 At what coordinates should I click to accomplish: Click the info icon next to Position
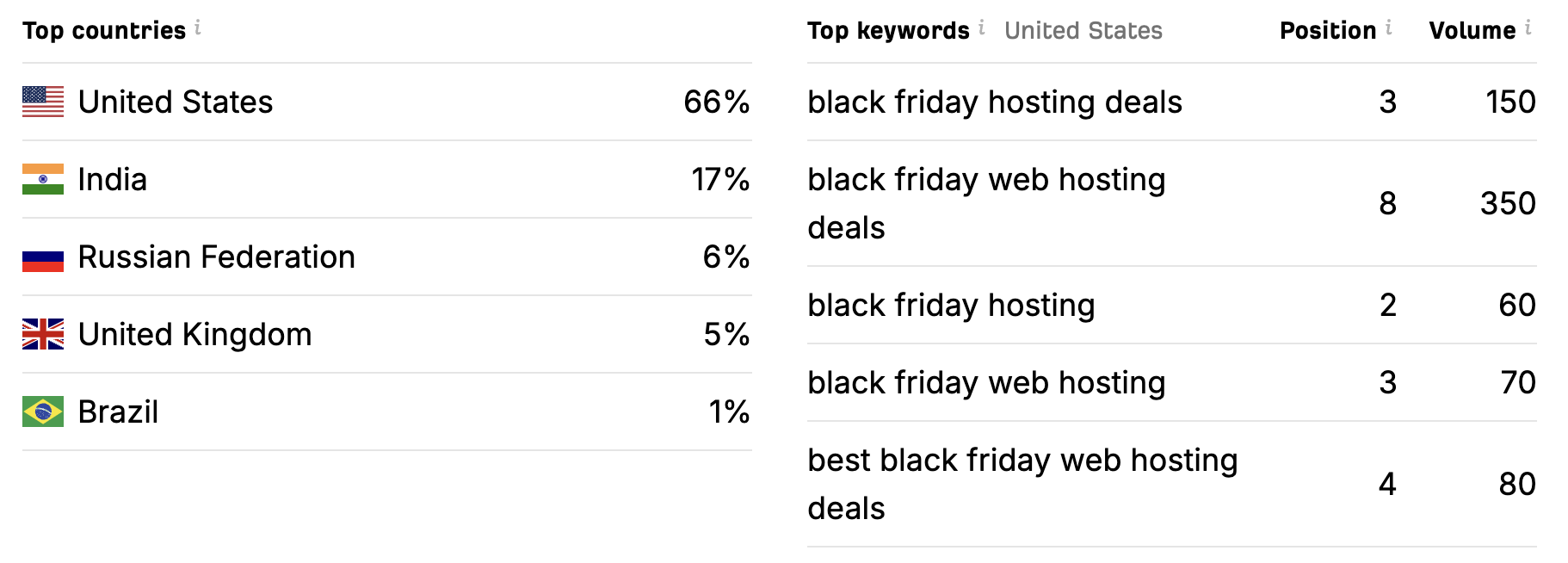click(1389, 28)
